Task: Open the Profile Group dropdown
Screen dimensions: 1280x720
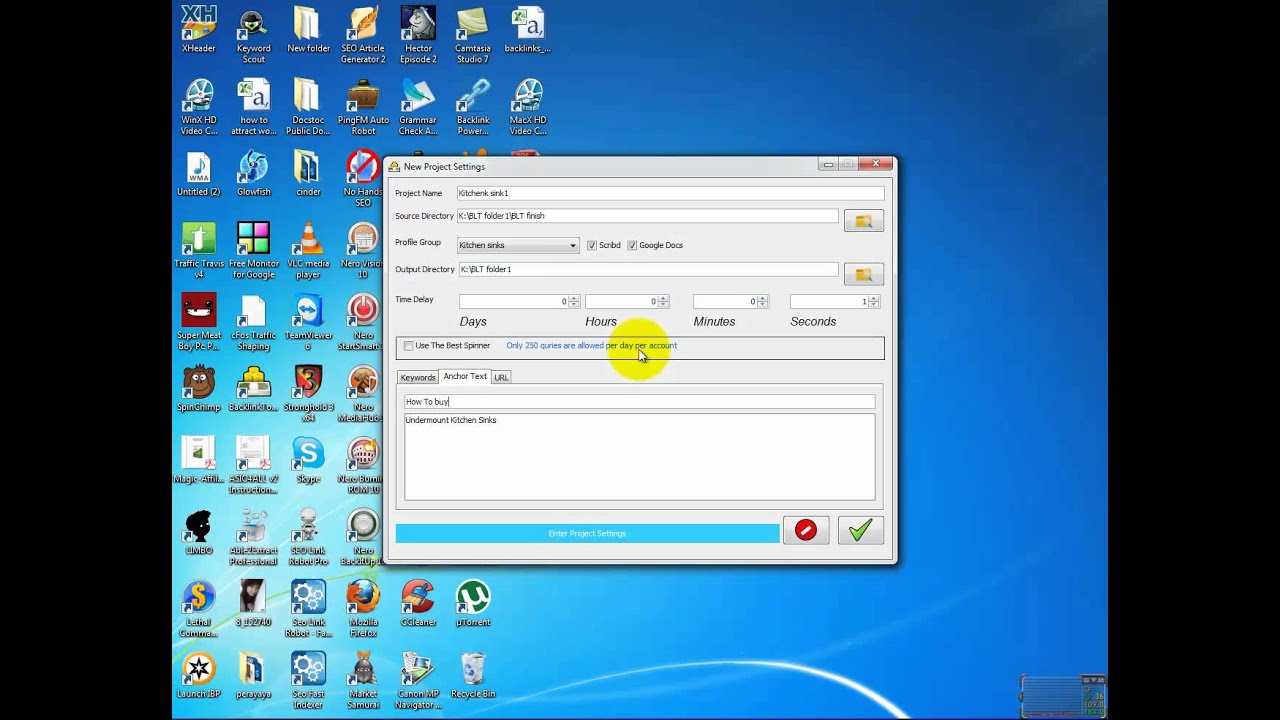Action: click(573, 245)
